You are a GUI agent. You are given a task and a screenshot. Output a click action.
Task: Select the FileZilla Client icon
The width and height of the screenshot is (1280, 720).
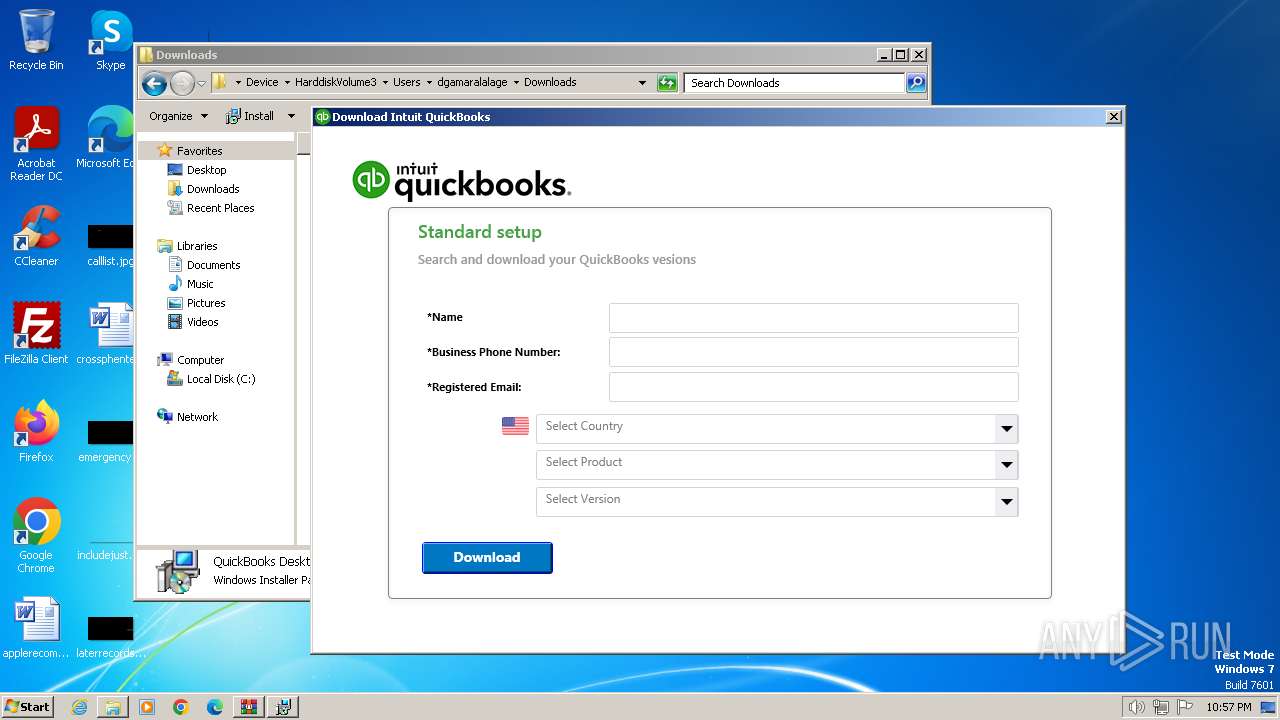[36, 334]
